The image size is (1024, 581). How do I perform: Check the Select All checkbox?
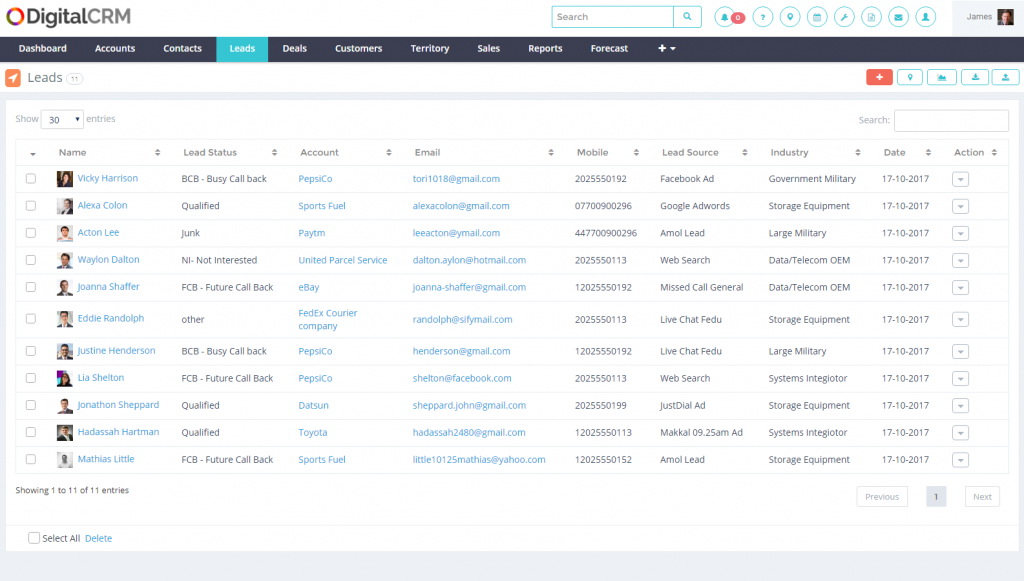pos(34,538)
